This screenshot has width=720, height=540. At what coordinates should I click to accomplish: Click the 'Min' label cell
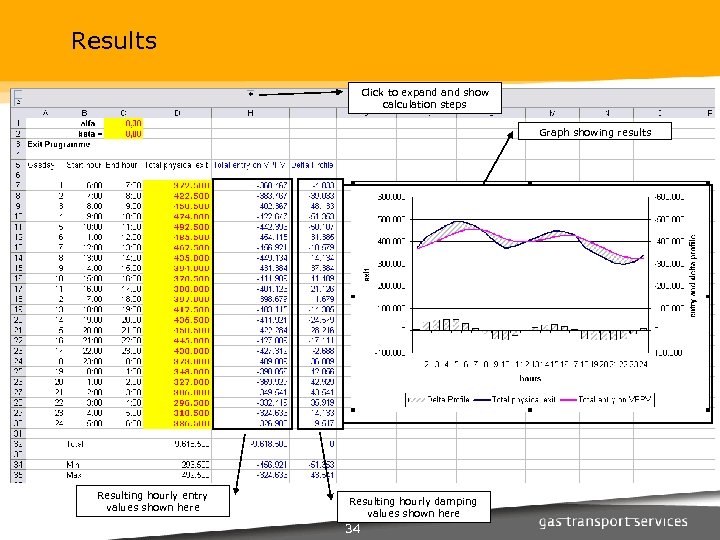click(73, 465)
